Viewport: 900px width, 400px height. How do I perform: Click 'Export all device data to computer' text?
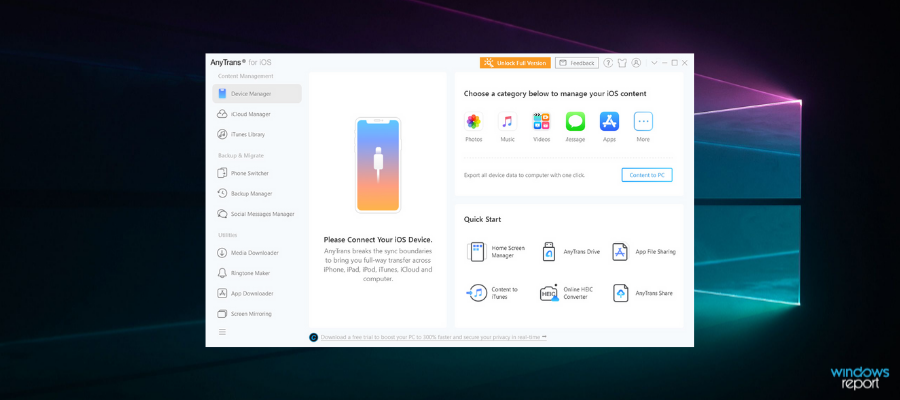524,175
